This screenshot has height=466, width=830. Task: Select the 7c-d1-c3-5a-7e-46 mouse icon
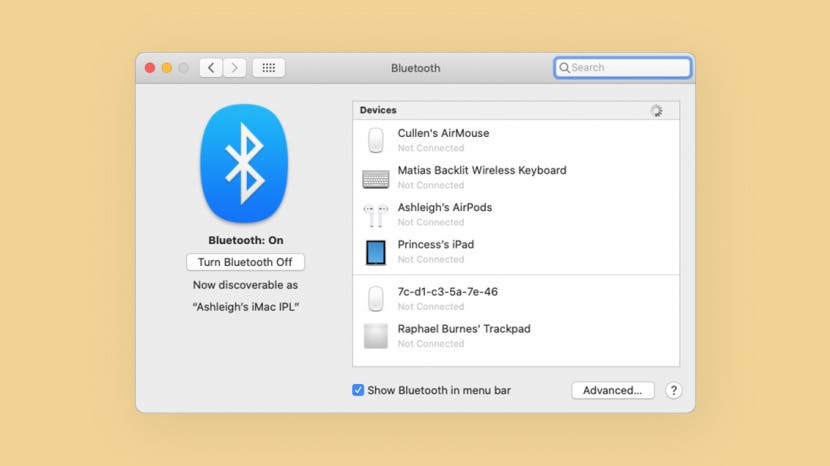point(376,299)
